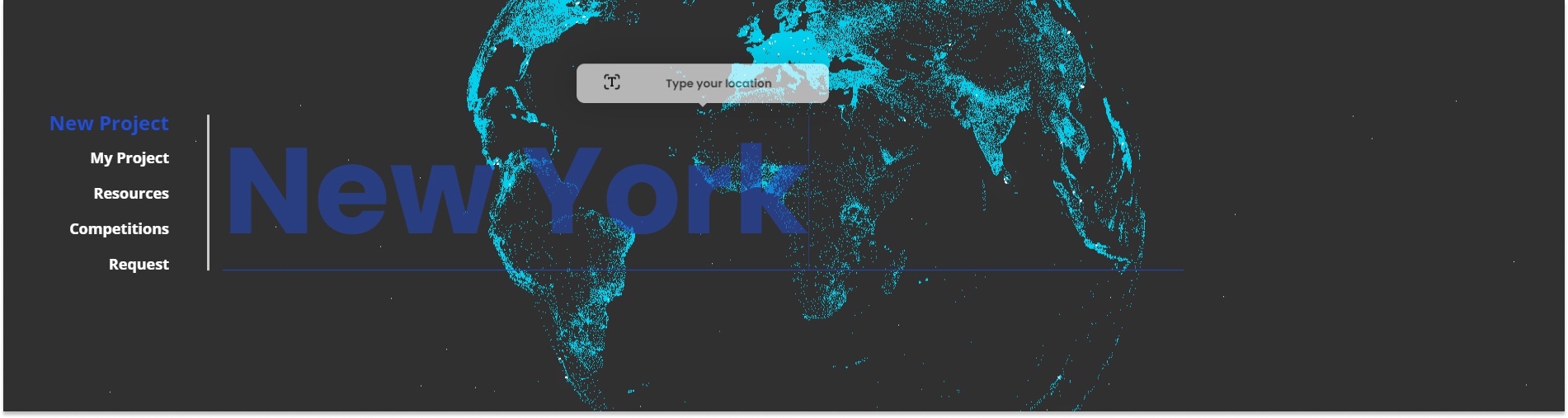Click the text scan icon in location box
Viewport: 1568px width, 418px height.
[612, 82]
